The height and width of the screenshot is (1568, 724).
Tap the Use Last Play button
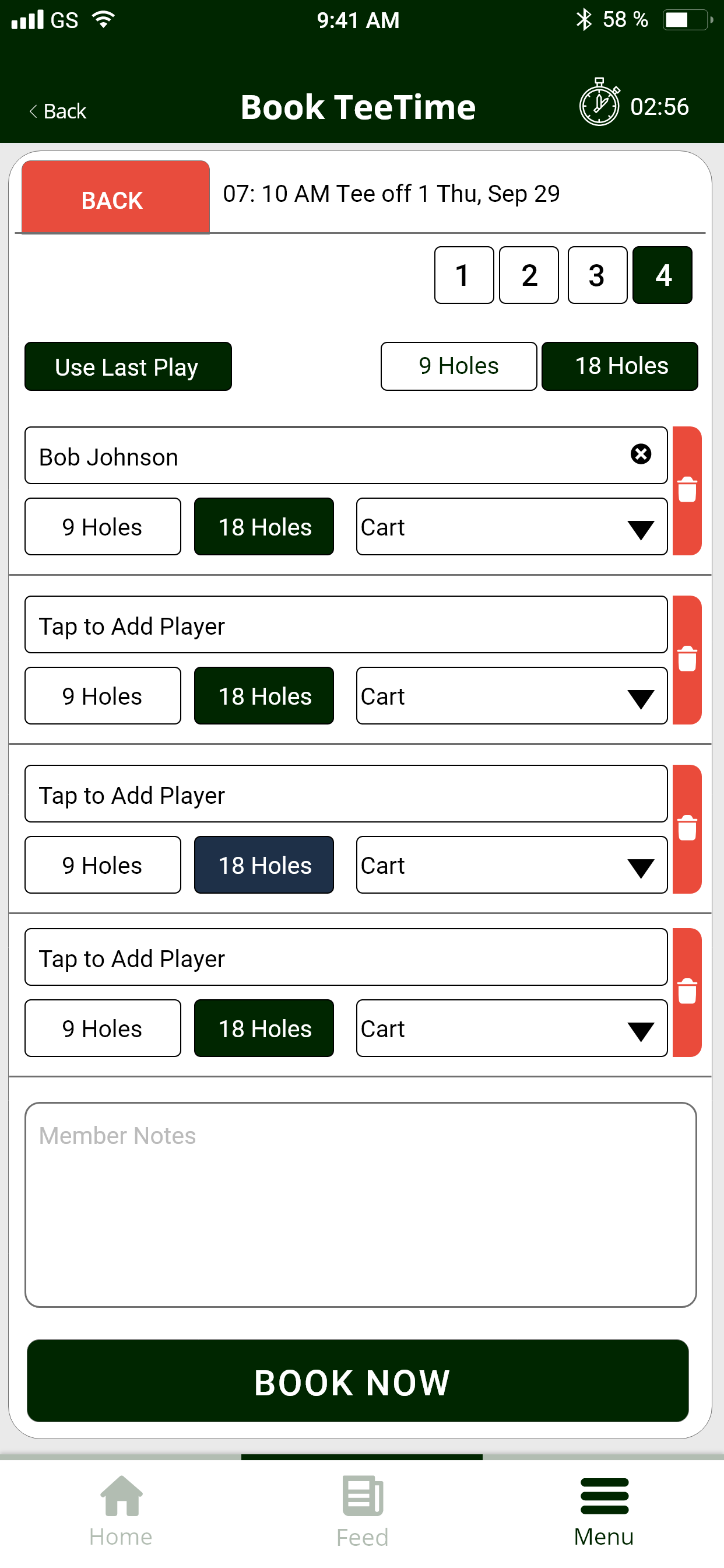[x=128, y=366]
